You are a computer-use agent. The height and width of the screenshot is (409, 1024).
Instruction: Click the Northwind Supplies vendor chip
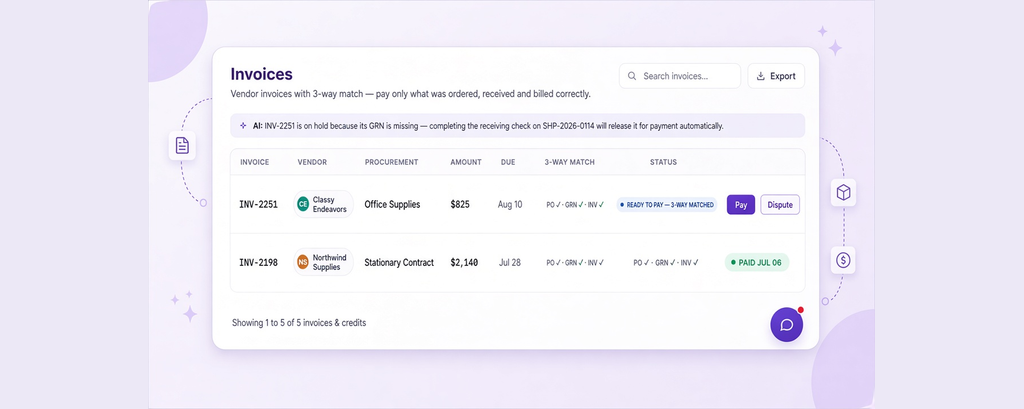(323, 262)
